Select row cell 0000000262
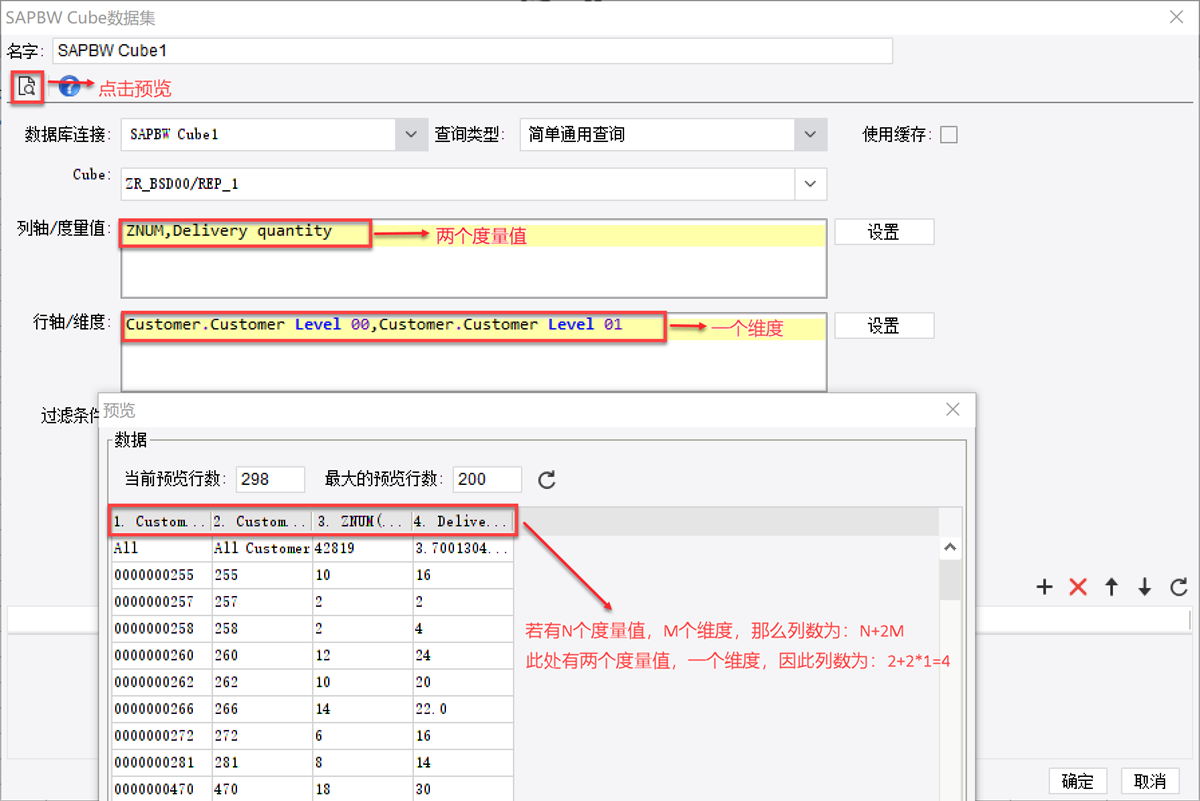The height and width of the screenshot is (801, 1200). [161, 682]
